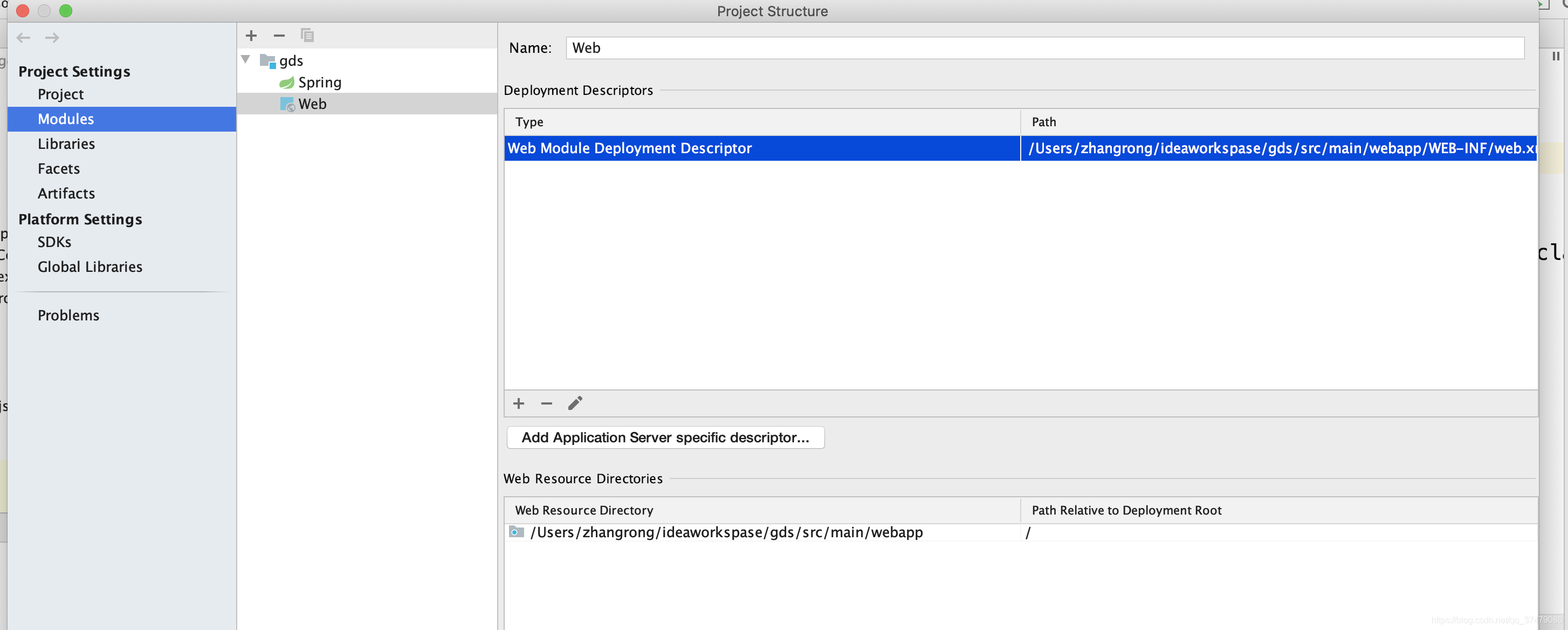Open the Libraries settings section
This screenshot has width=1568, height=630.
point(66,143)
